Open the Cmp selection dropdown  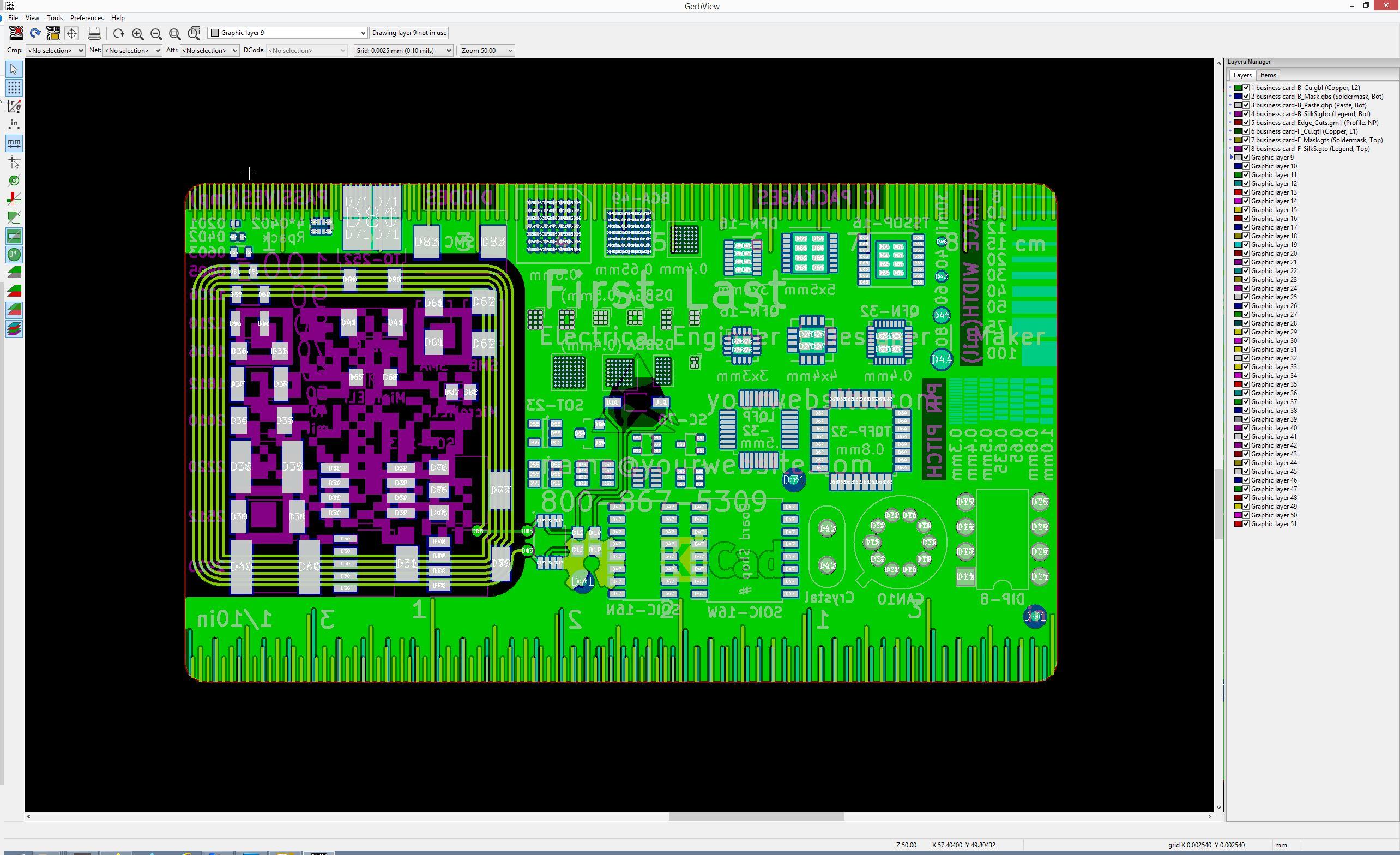(x=55, y=51)
